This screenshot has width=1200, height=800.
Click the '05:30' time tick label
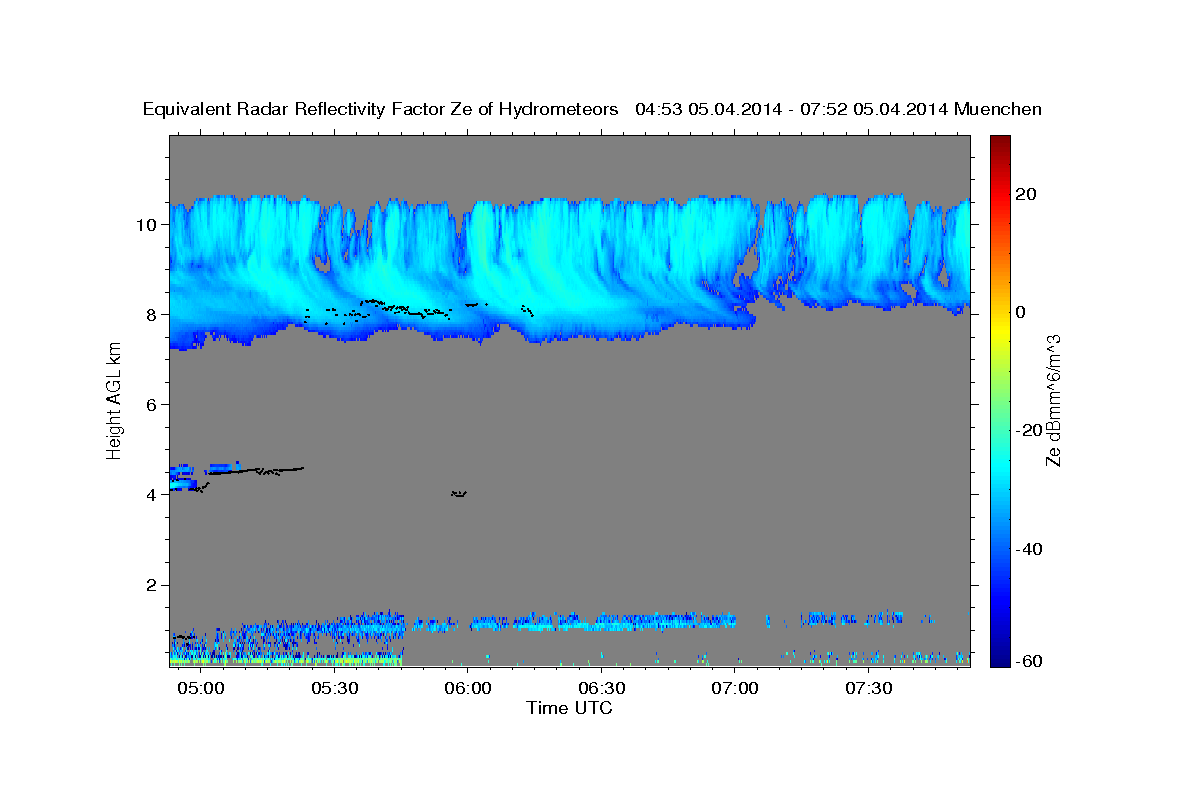pos(334,689)
